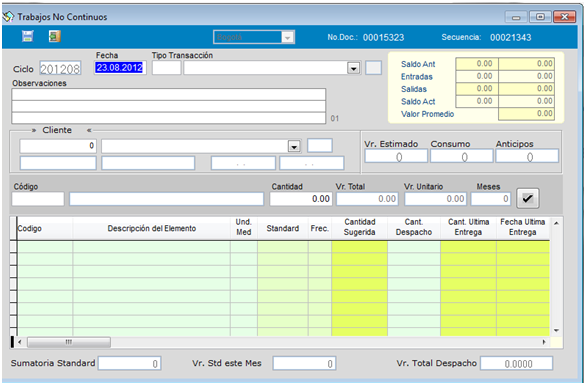Click the first Observaciones line
The height and width of the screenshot is (385, 586).
coord(169,94)
